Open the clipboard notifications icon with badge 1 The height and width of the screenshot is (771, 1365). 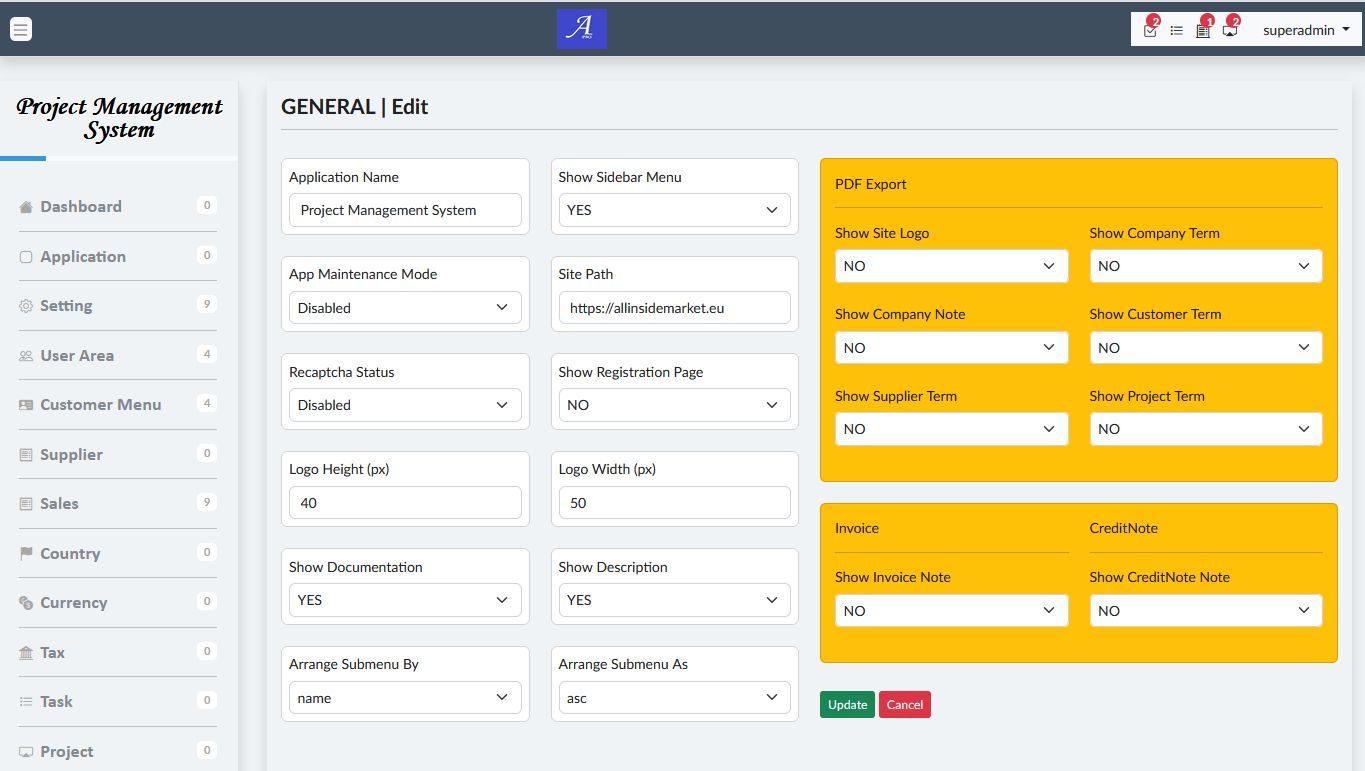[x=1203, y=30]
